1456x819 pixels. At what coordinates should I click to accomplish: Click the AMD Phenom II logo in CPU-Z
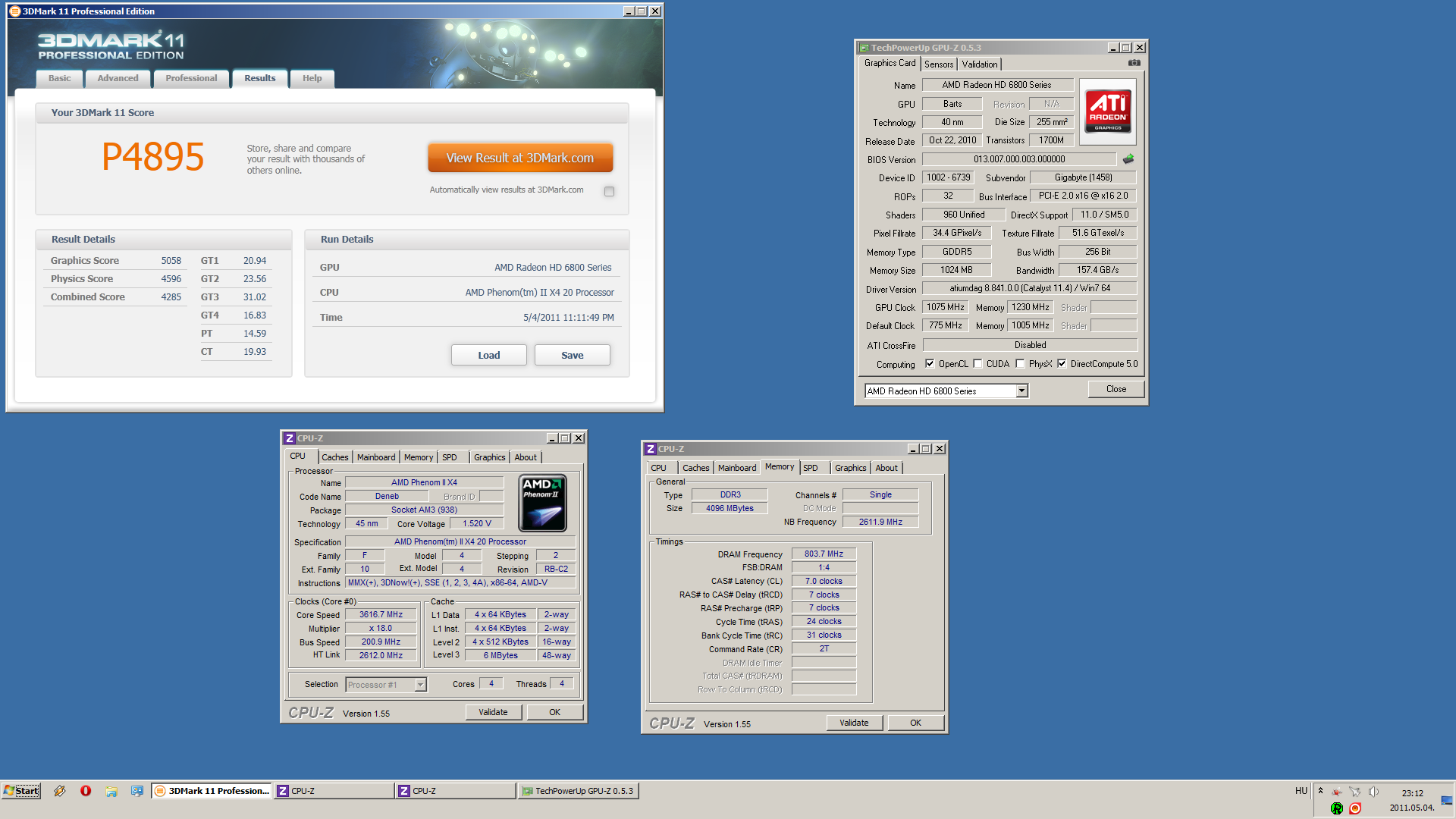pyautogui.click(x=543, y=504)
